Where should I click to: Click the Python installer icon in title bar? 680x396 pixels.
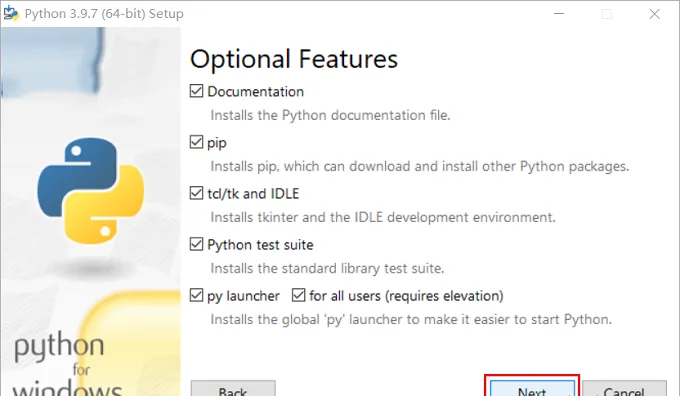pos(11,13)
